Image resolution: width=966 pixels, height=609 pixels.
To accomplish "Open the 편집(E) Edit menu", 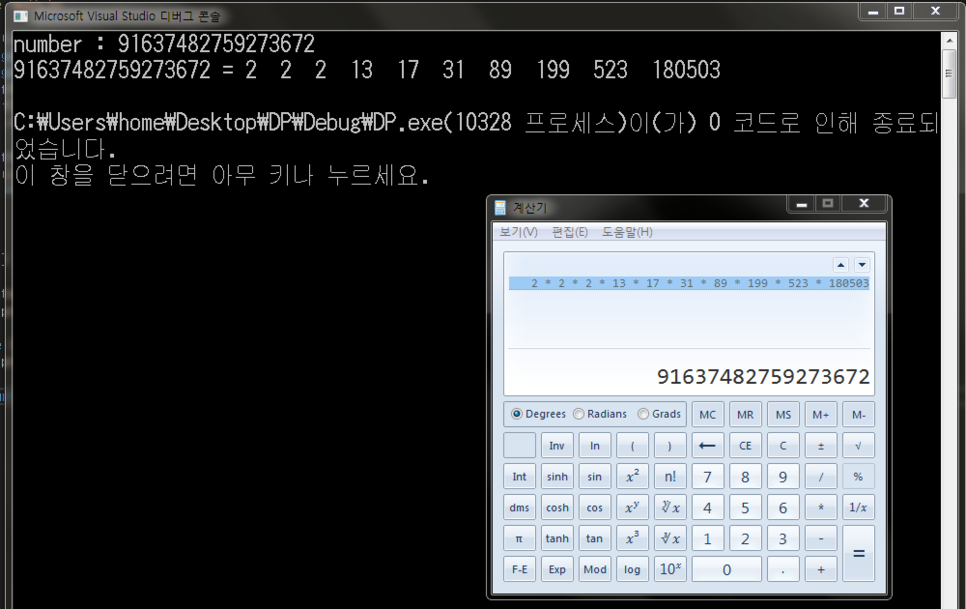I will pos(569,232).
